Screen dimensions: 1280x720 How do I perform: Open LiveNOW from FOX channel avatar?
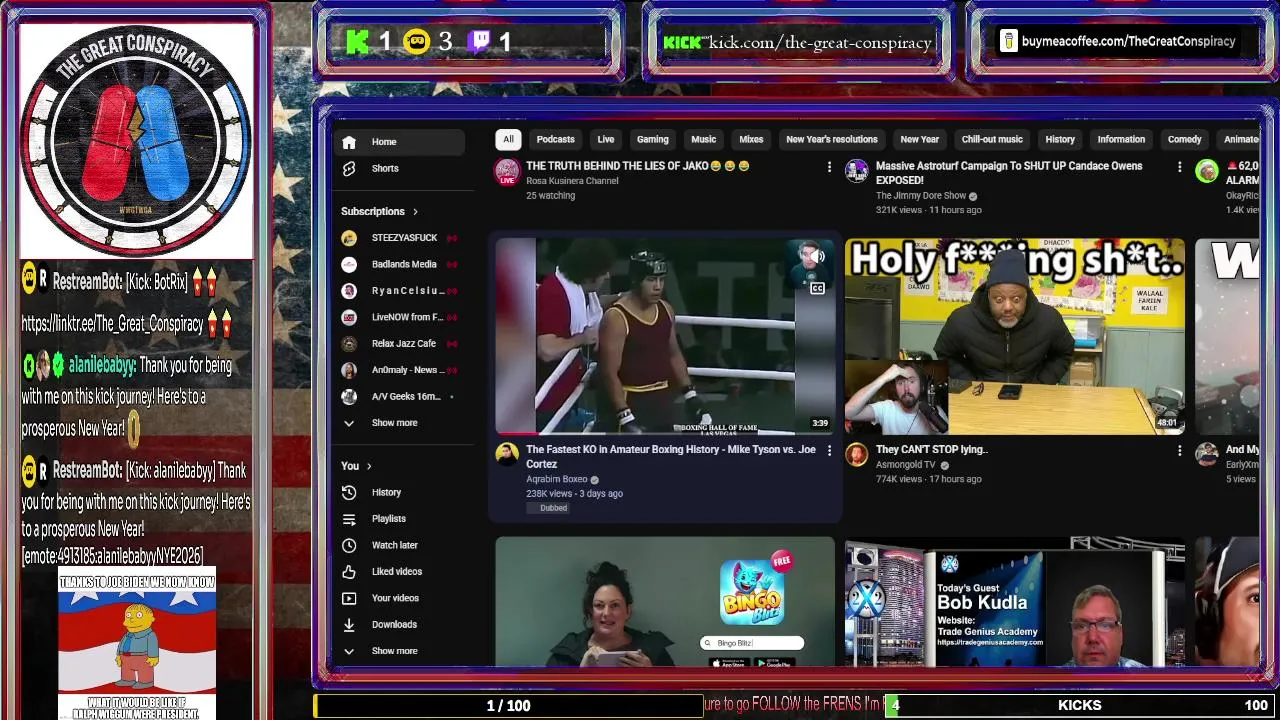click(x=349, y=317)
